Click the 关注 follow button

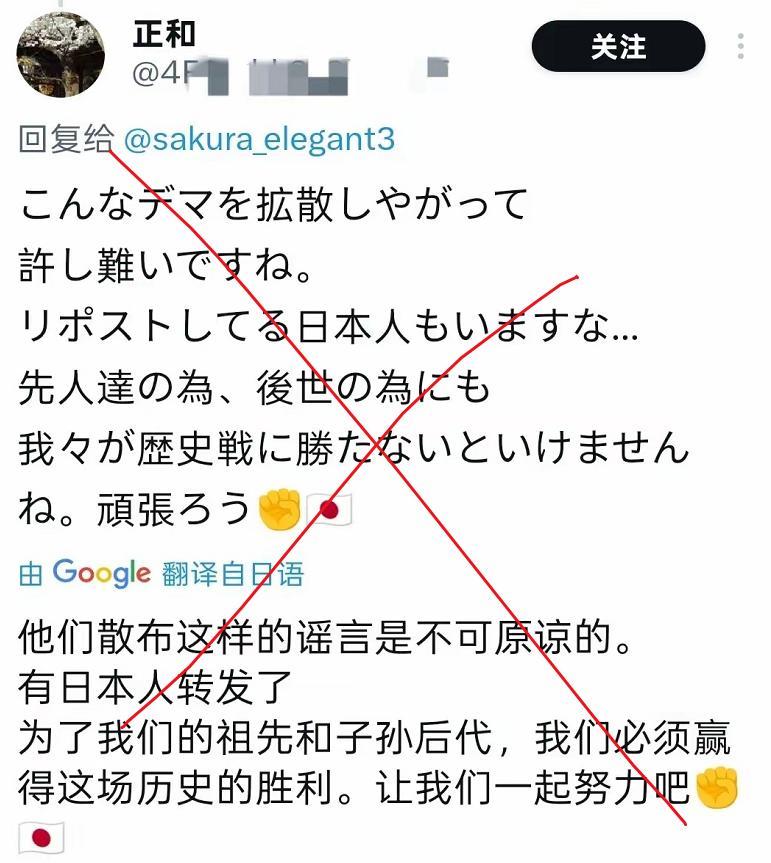pos(618,47)
